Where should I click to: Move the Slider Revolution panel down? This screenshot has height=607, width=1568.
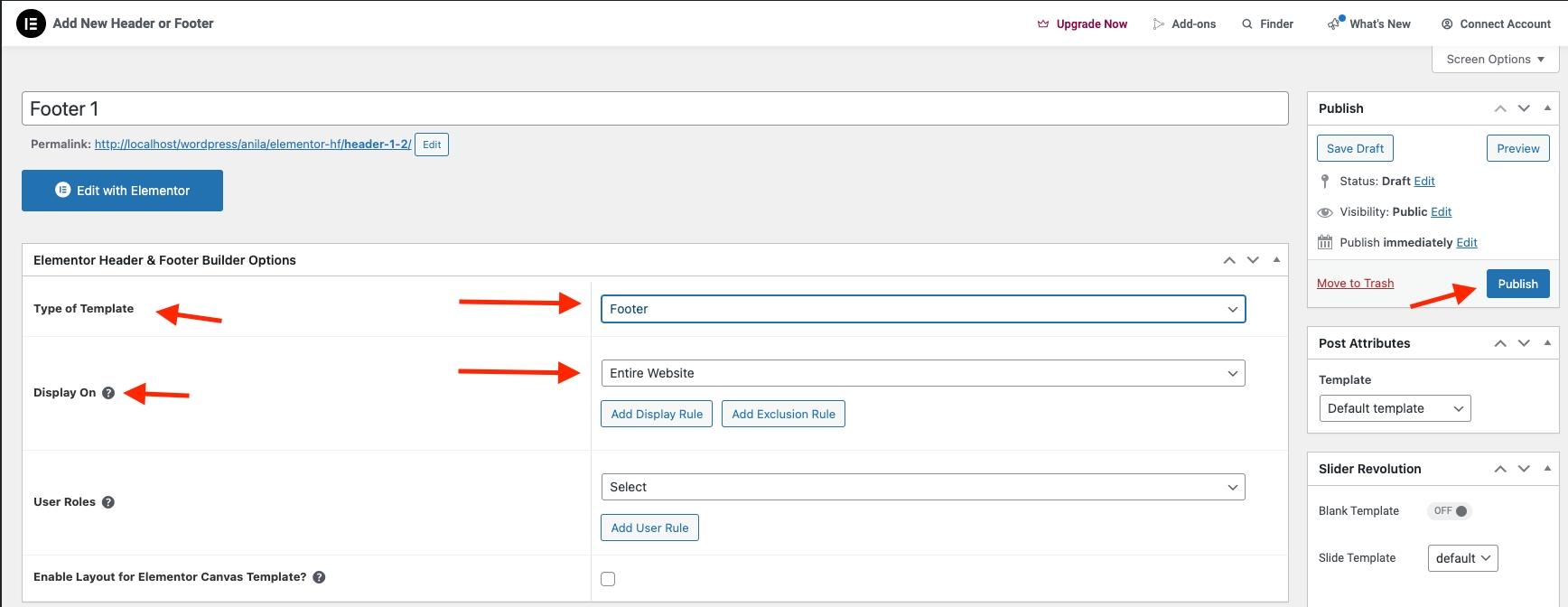[x=1524, y=469]
